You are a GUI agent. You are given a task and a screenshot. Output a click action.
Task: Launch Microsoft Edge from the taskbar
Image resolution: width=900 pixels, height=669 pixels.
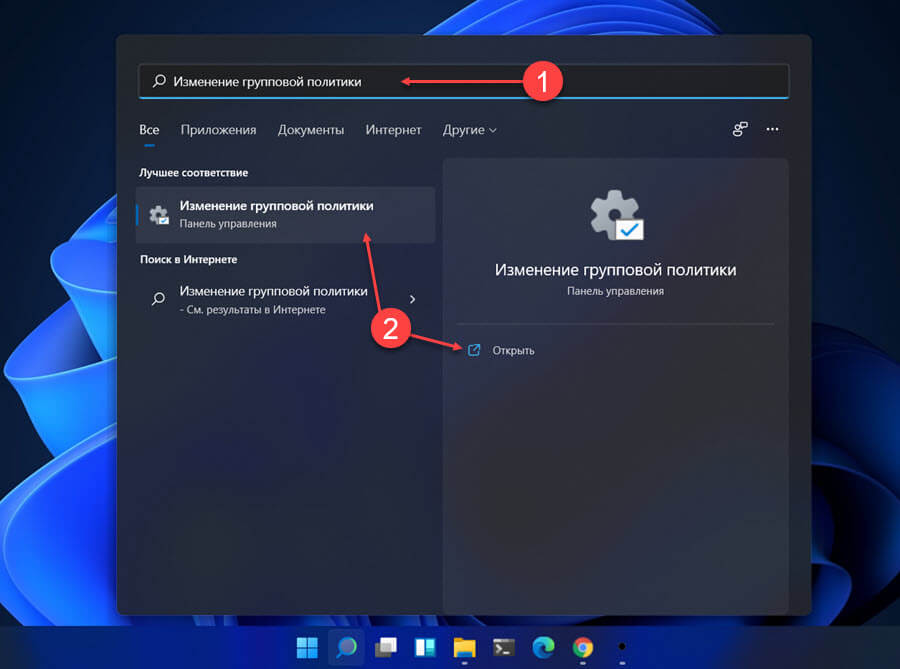543,648
